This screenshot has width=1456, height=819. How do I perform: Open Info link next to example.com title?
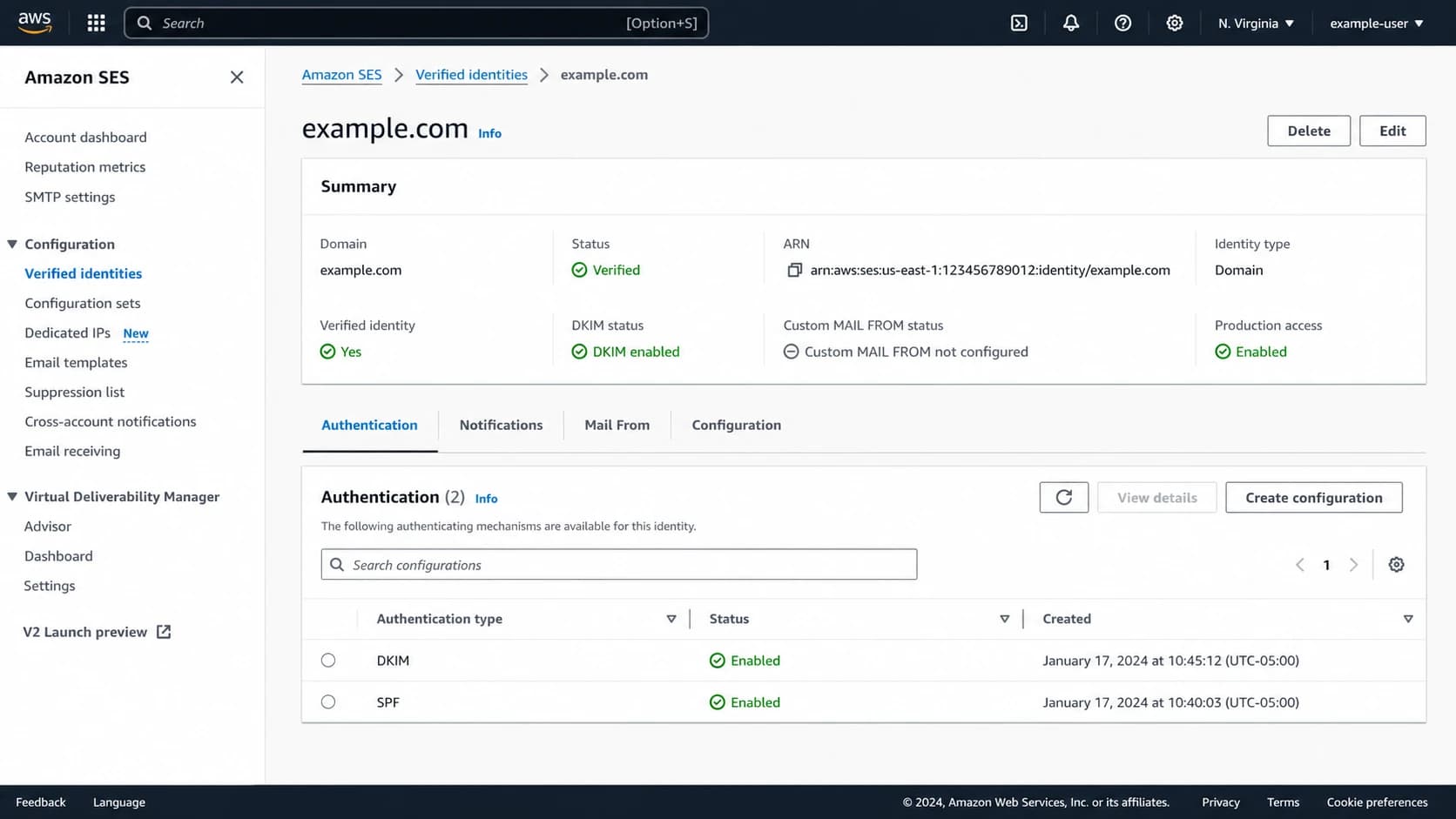pyautogui.click(x=489, y=133)
